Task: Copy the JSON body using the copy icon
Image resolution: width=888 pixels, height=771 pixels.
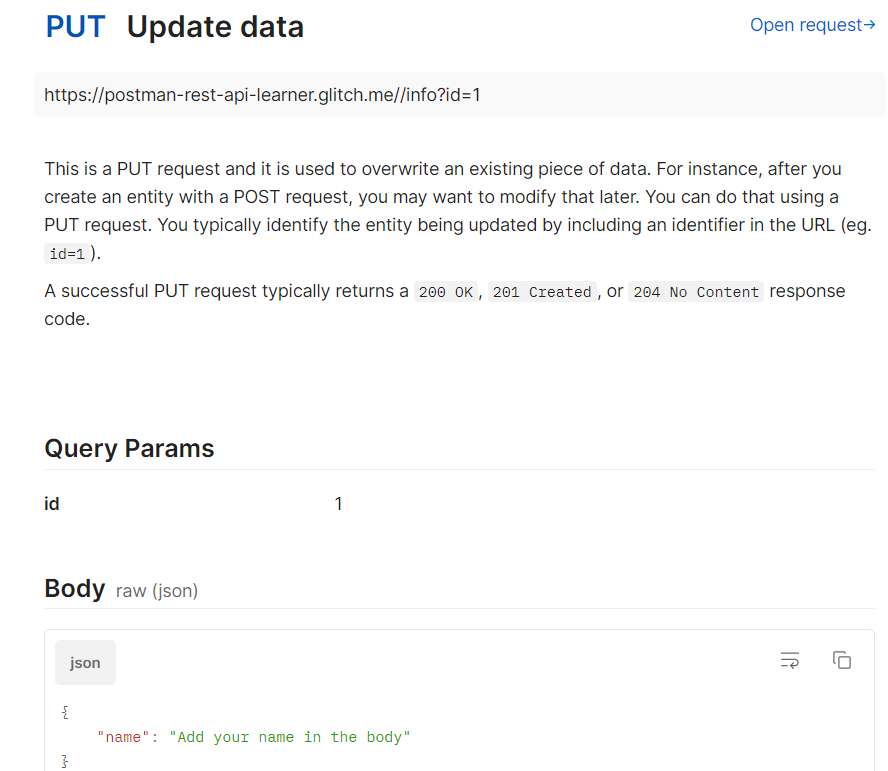Action: pyautogui.click(x=842, y=660)
